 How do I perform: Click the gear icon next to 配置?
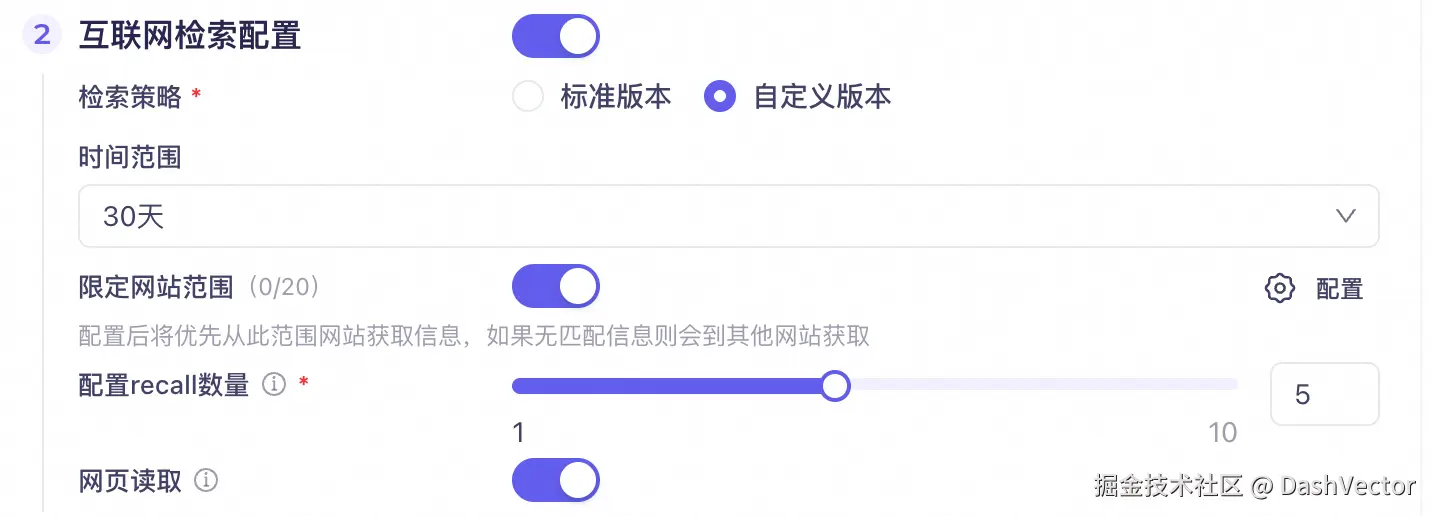[x=1280, y=289]
